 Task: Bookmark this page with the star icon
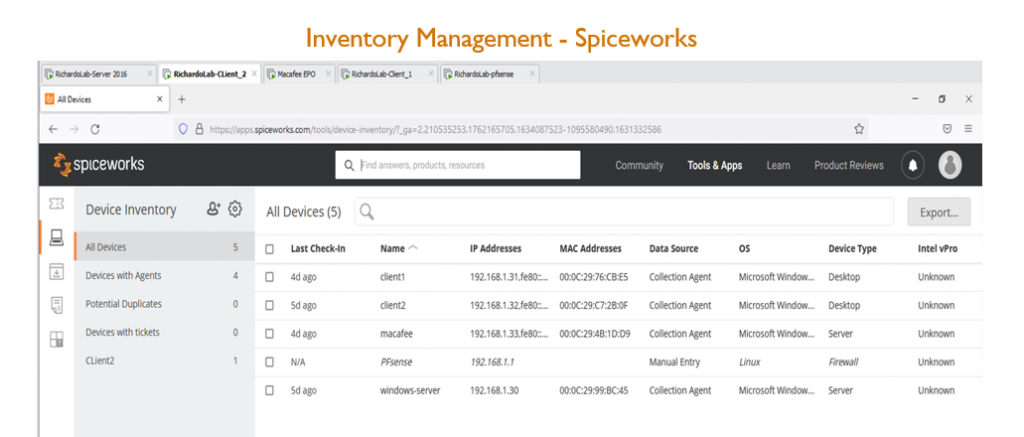tap(859, 129)
